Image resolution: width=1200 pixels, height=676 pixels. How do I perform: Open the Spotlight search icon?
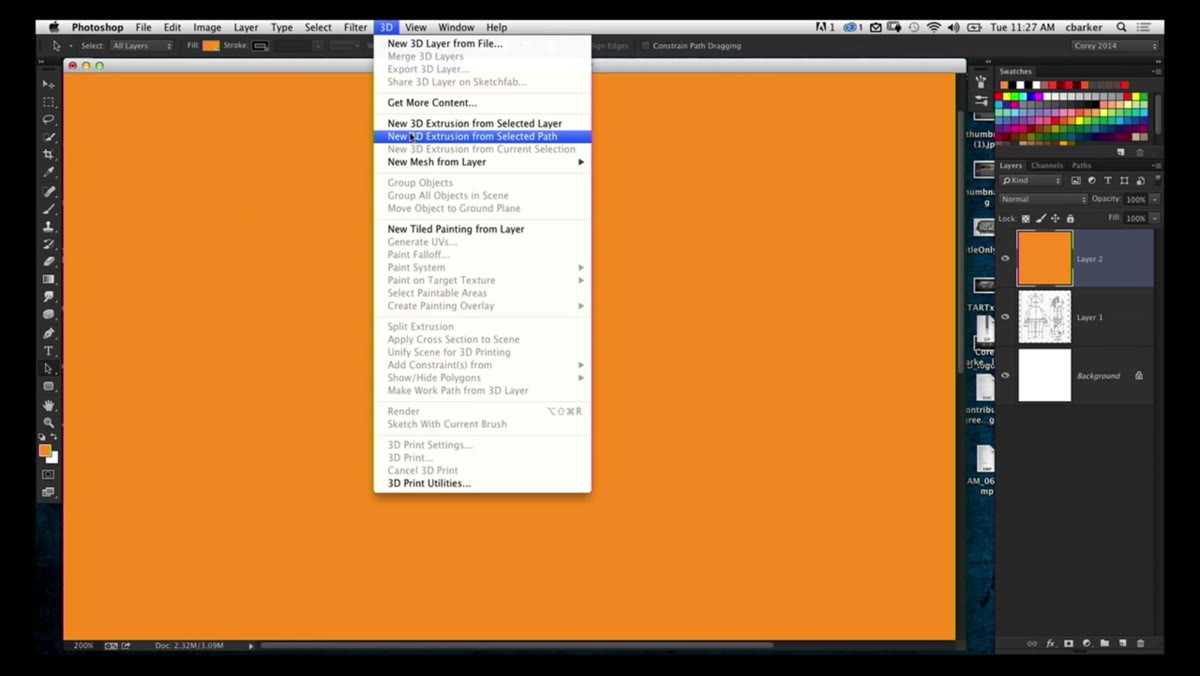1122,27
